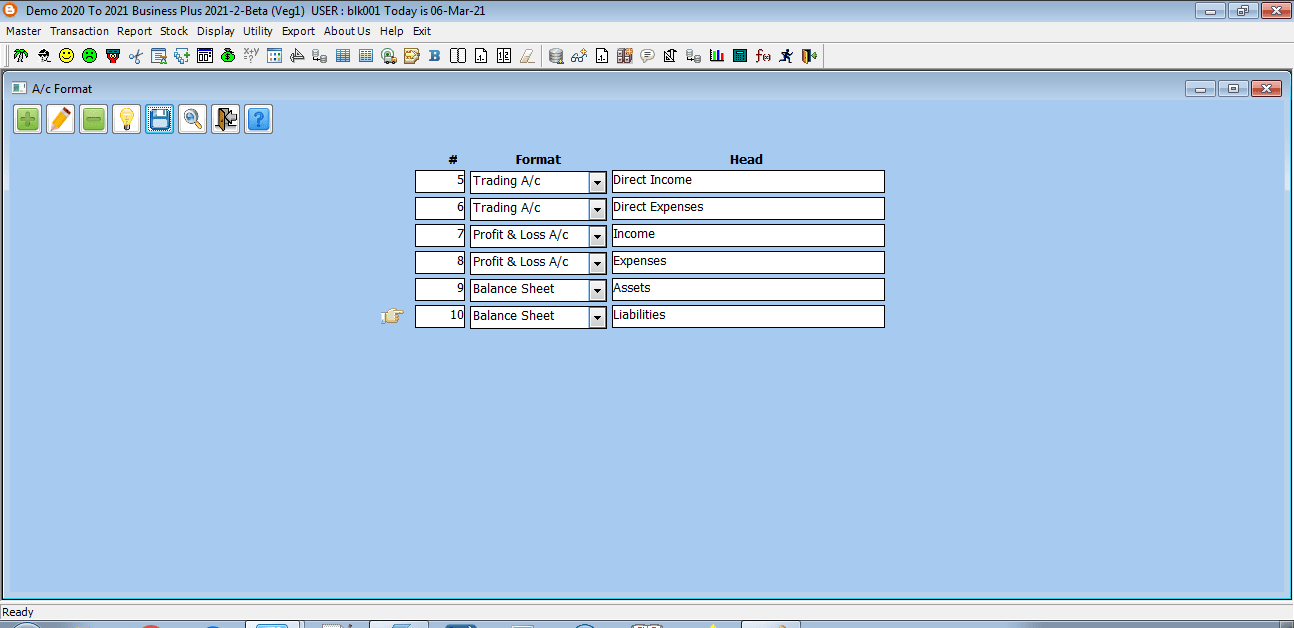This screenshot has width=1294, height=628.
Task: Open Format dropdown for Income row 7
Action: click(597, 236)
